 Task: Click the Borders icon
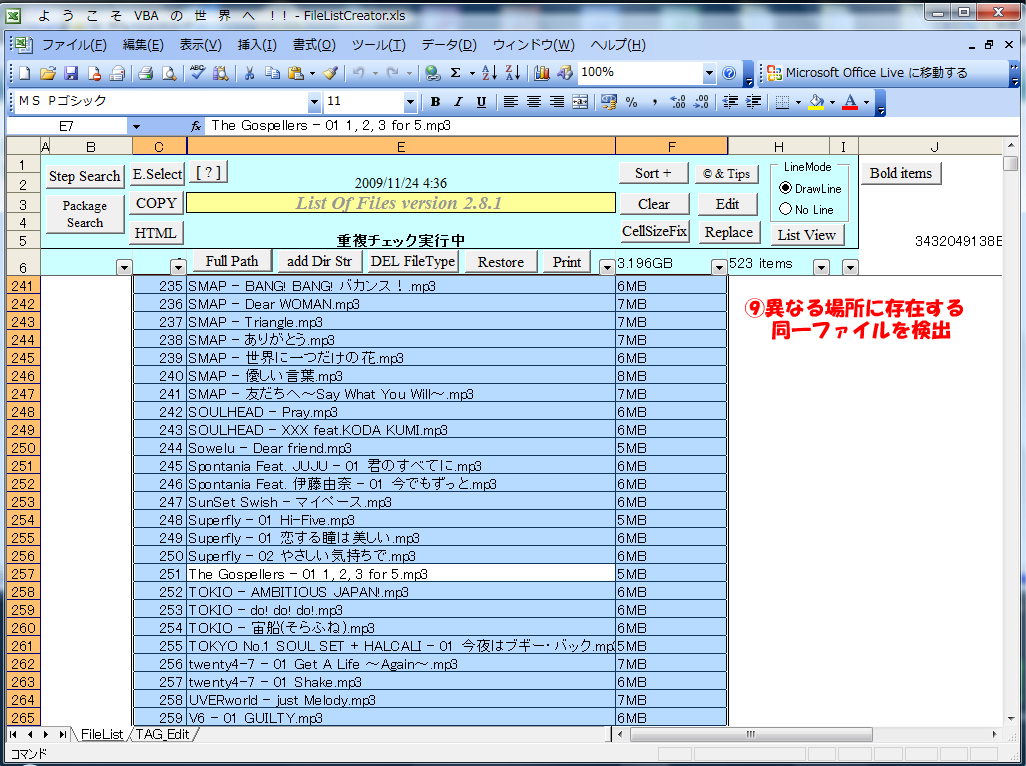point(782,101)
